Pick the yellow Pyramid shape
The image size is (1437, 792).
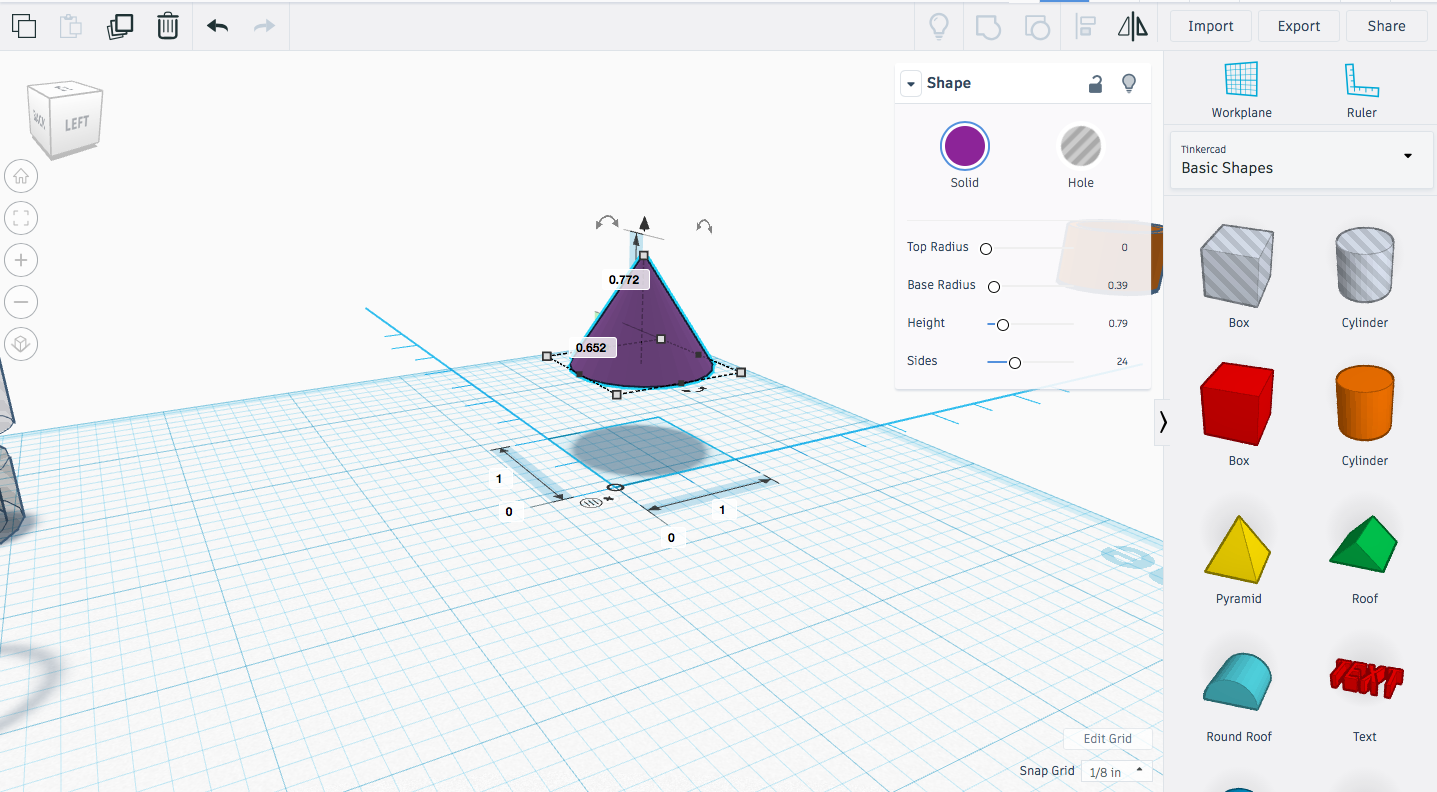point(1239,548)
